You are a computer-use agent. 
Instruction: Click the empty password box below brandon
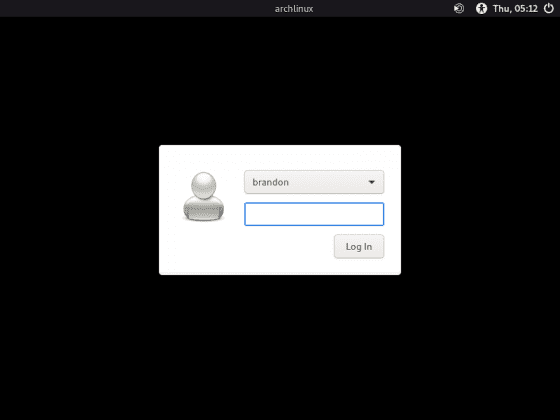pyautogui.click(x=314, y=214)
